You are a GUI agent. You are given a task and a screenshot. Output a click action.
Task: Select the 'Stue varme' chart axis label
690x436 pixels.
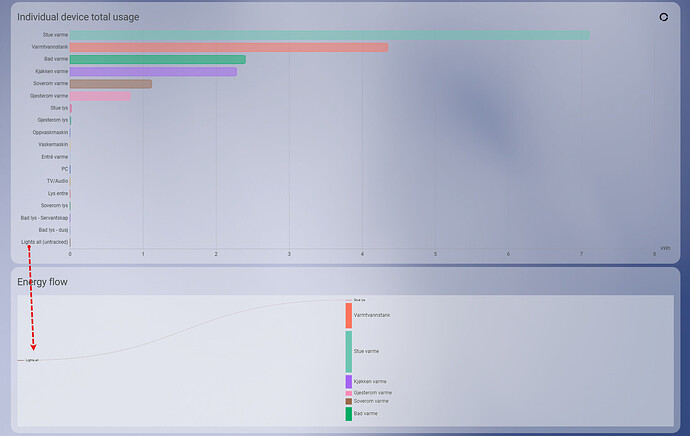pos(55,35)
